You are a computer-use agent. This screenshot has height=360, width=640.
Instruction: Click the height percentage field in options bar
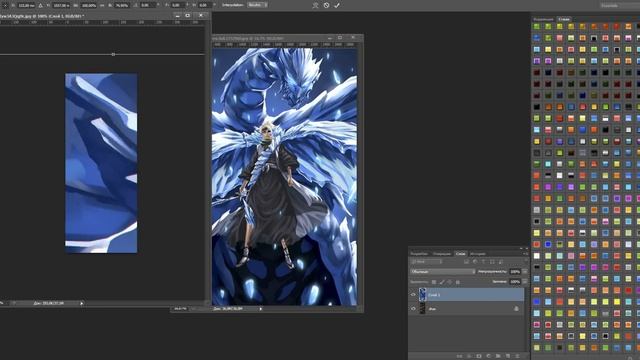point(122,5)
